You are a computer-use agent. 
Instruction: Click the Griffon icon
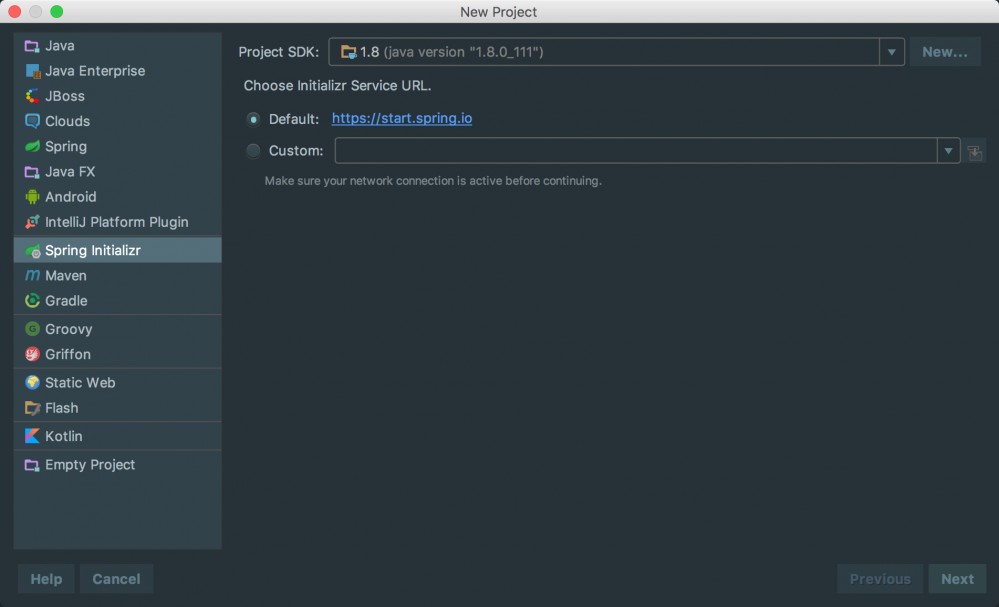pos(32,354)
